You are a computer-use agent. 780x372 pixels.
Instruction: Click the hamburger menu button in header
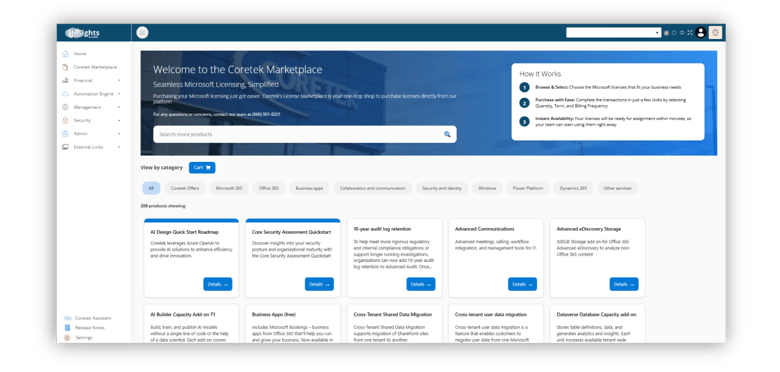coord(142,33)
